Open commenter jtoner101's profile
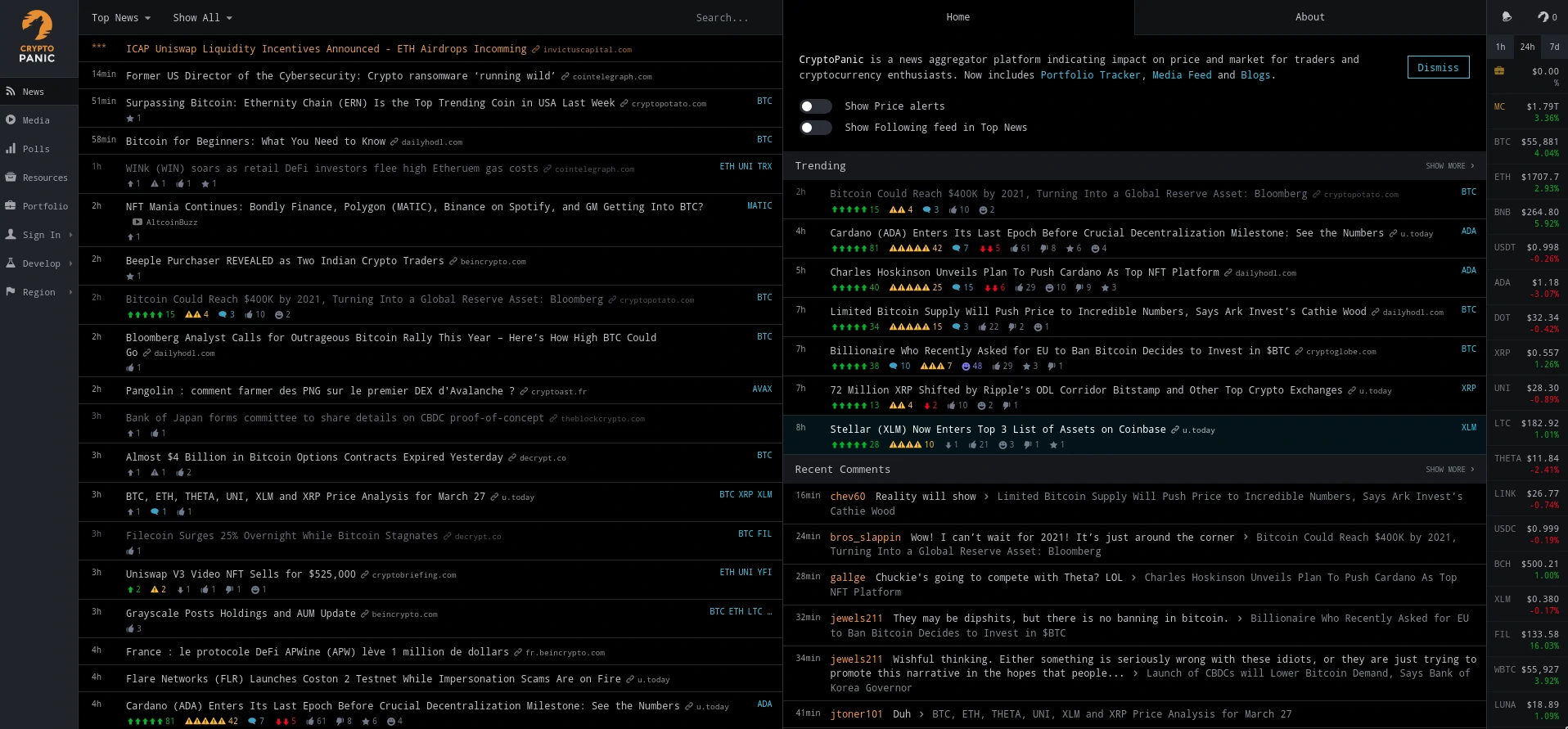 pyautogui.click(x=856, y=714)
